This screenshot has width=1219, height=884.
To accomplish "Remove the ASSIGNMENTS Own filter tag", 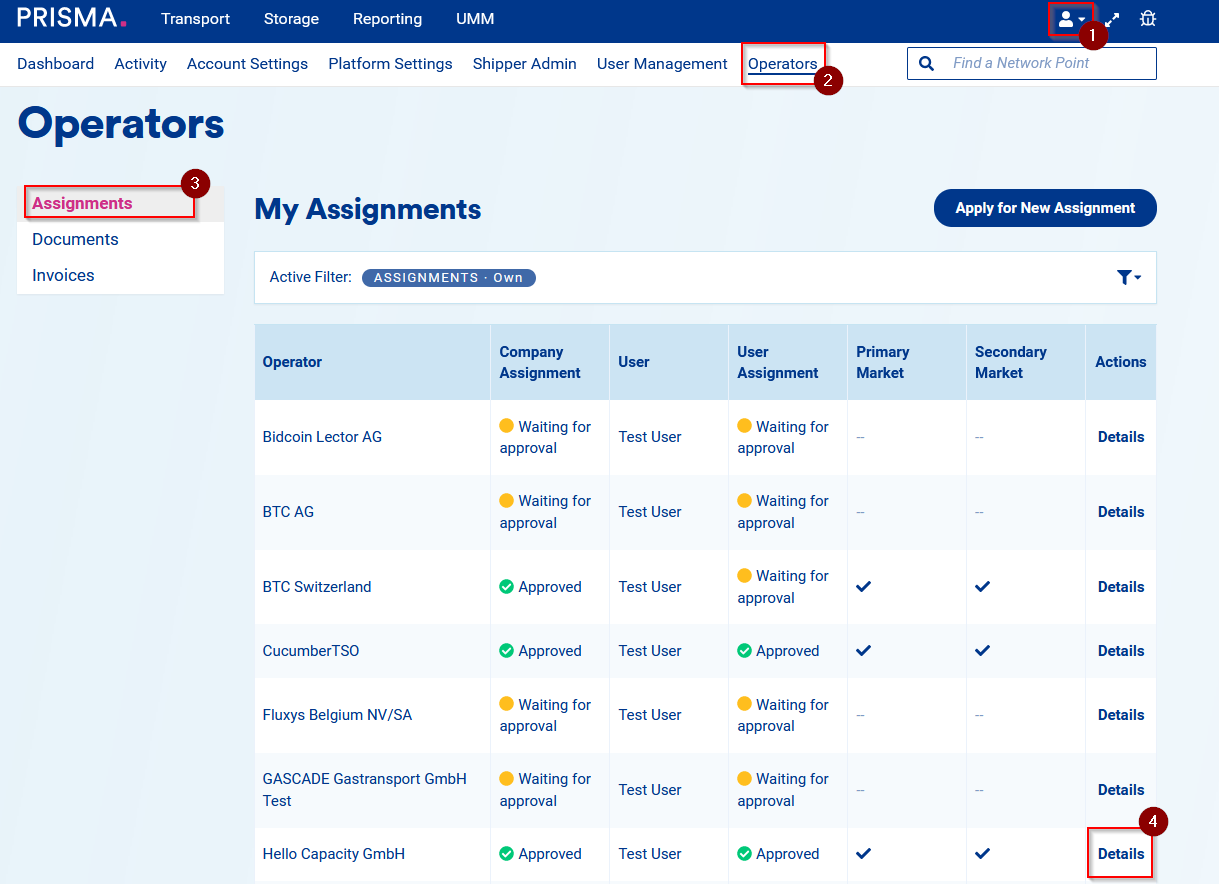I will (x=449, y=278).
